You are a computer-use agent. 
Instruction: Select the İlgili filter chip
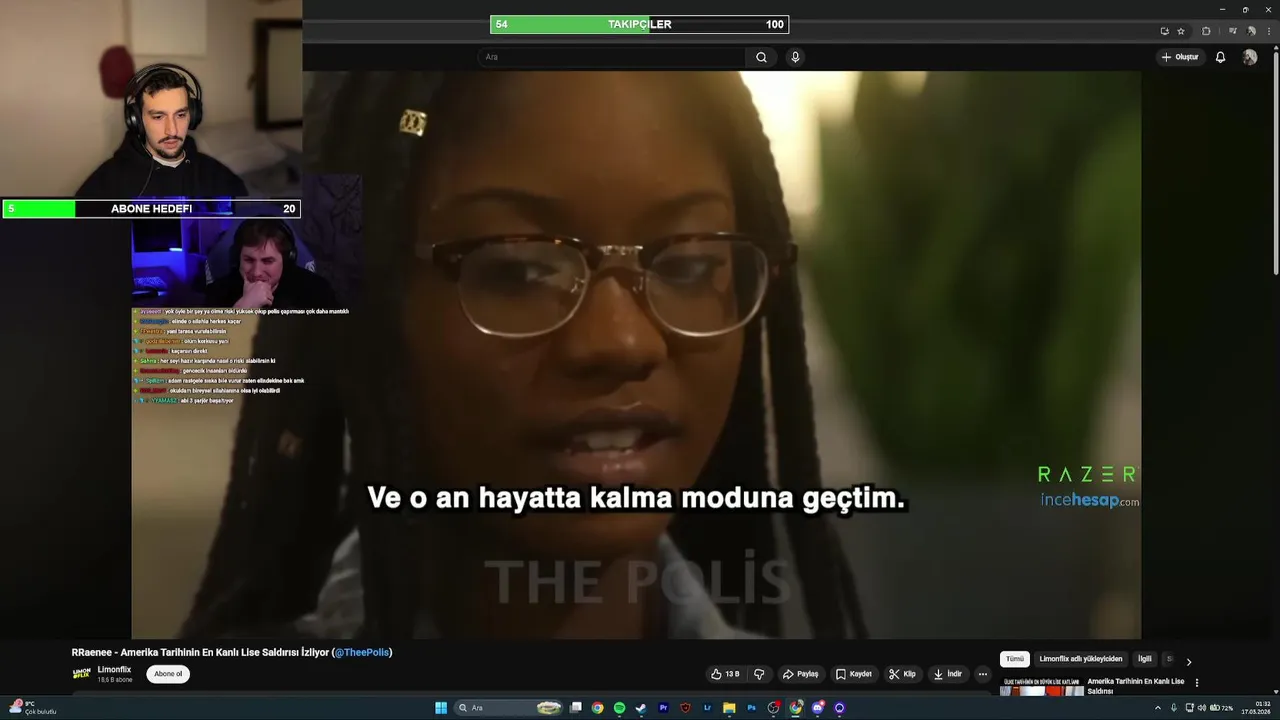pyautogui.click(x=1145, y=659)
